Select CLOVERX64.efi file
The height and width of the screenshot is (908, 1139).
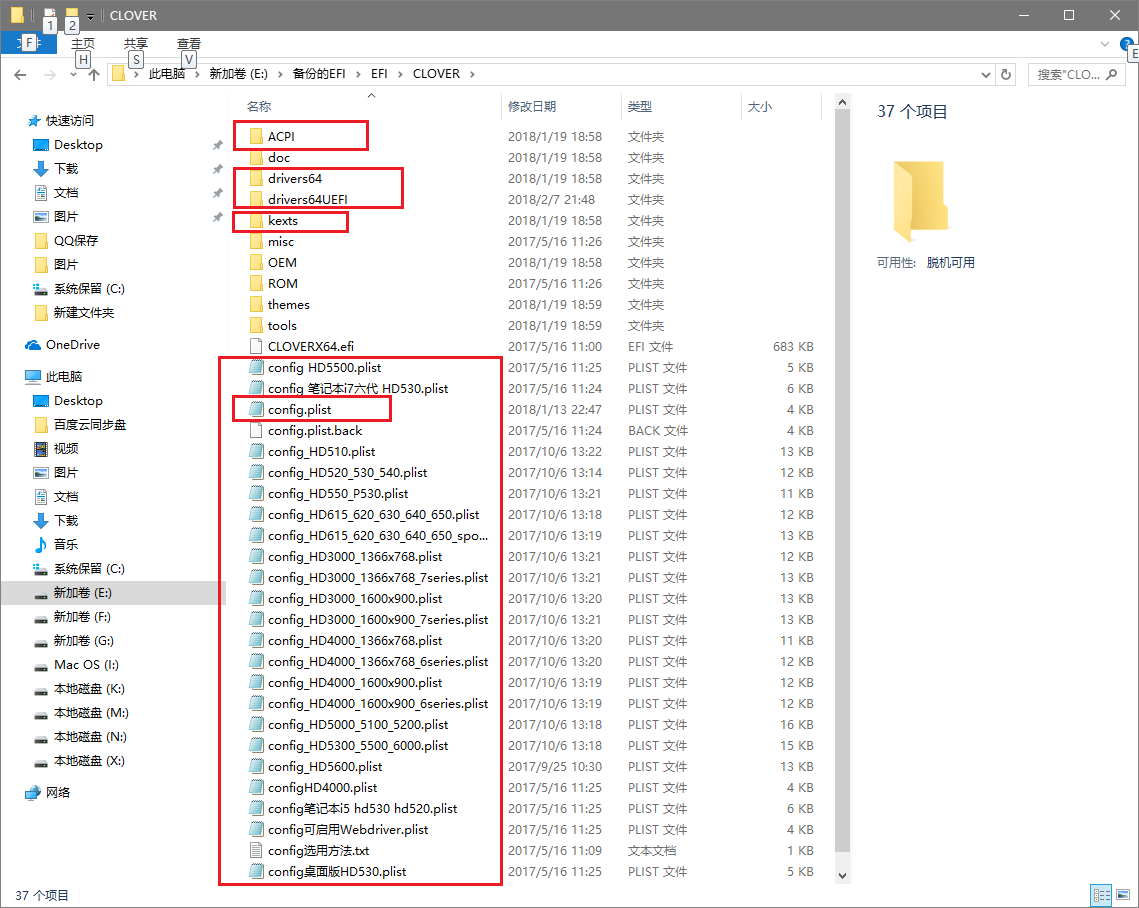(x=311, y=347)
